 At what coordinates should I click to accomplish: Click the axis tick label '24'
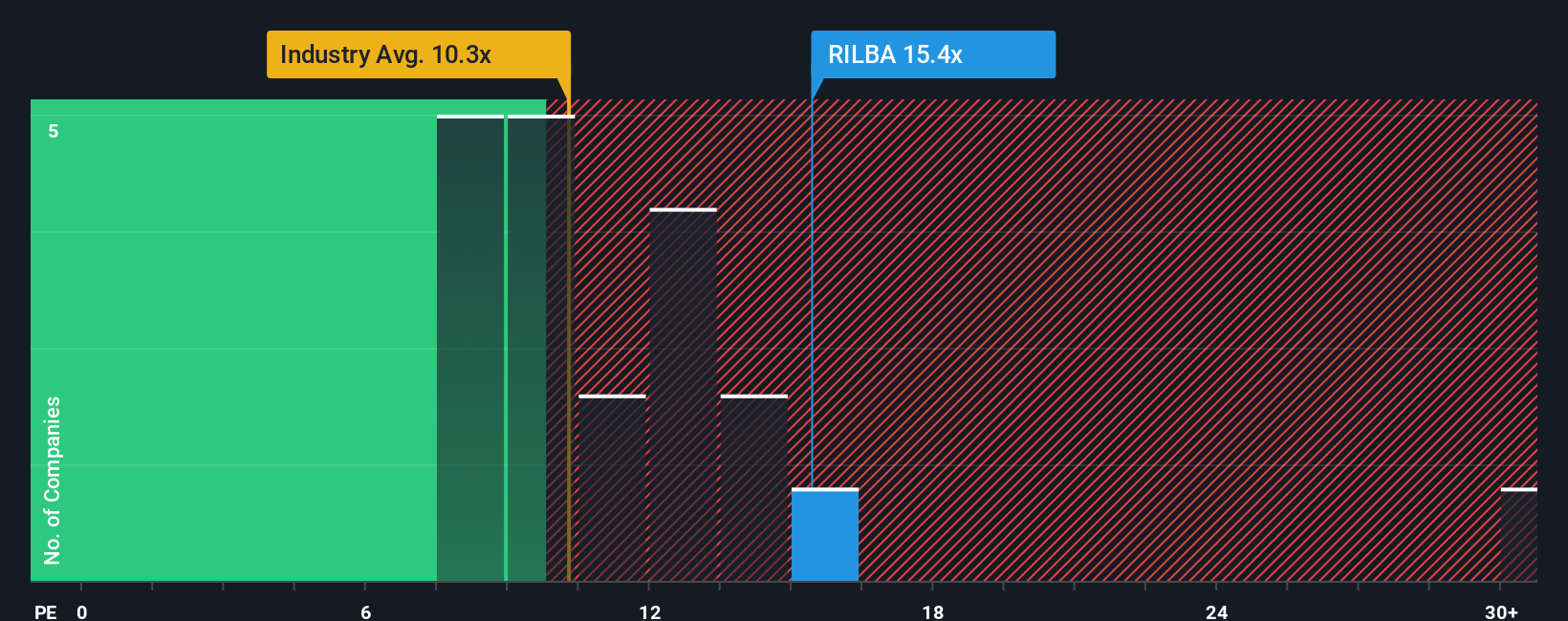pos(1216,612)
